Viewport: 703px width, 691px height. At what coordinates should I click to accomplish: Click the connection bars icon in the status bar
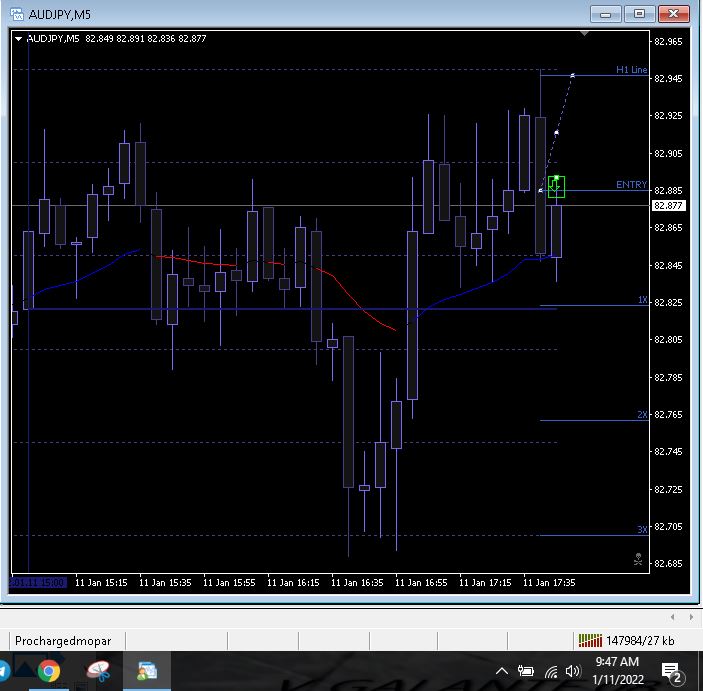coord(590,641)
